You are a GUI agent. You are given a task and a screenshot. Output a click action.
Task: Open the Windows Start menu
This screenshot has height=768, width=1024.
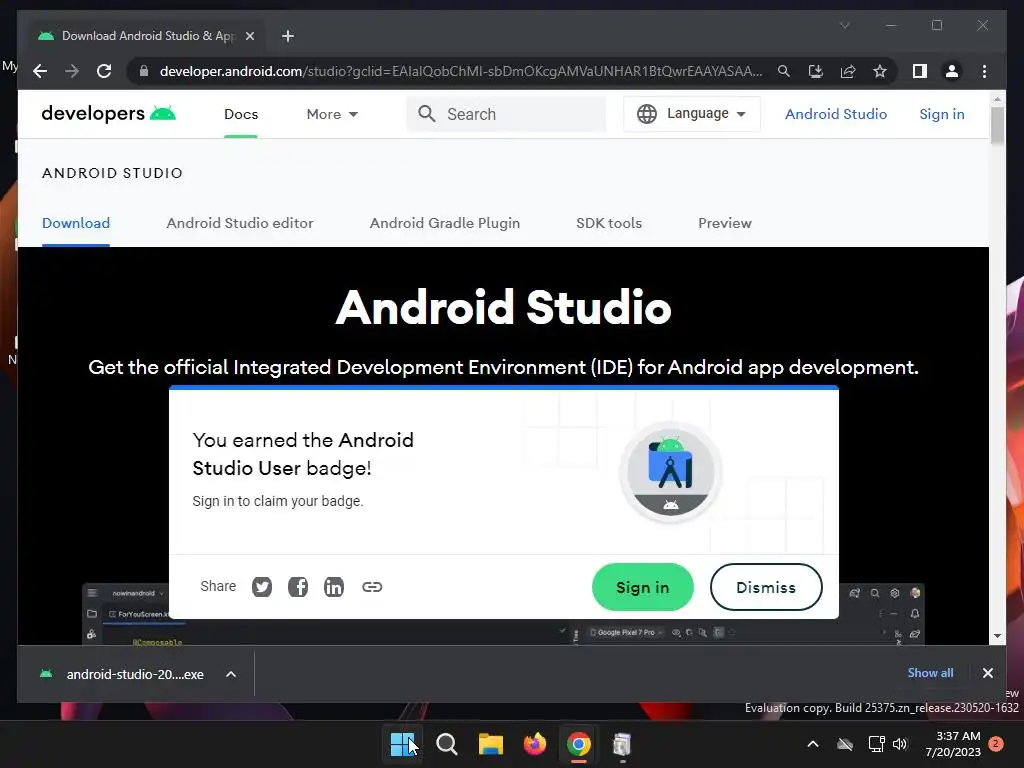tap(403, 744)
